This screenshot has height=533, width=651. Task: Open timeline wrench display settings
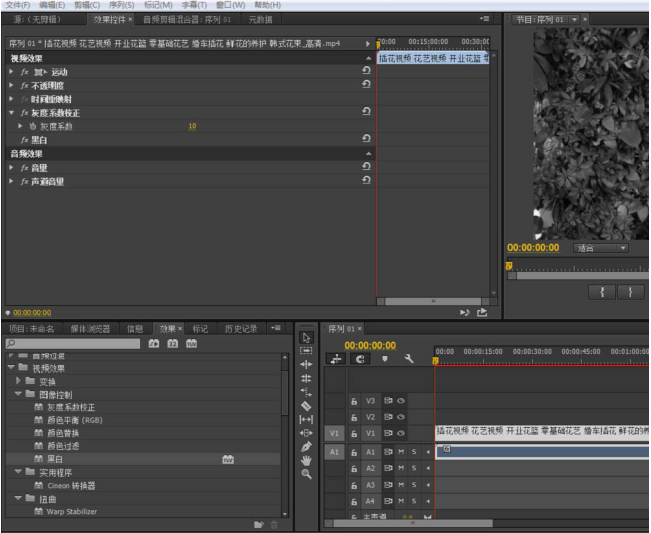[409, 359]
